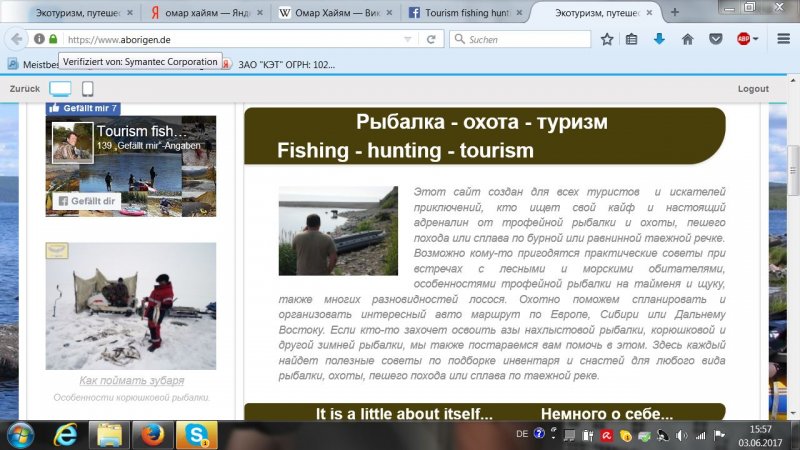Click the Adblock Plus icon

click(x=741, y=39)
